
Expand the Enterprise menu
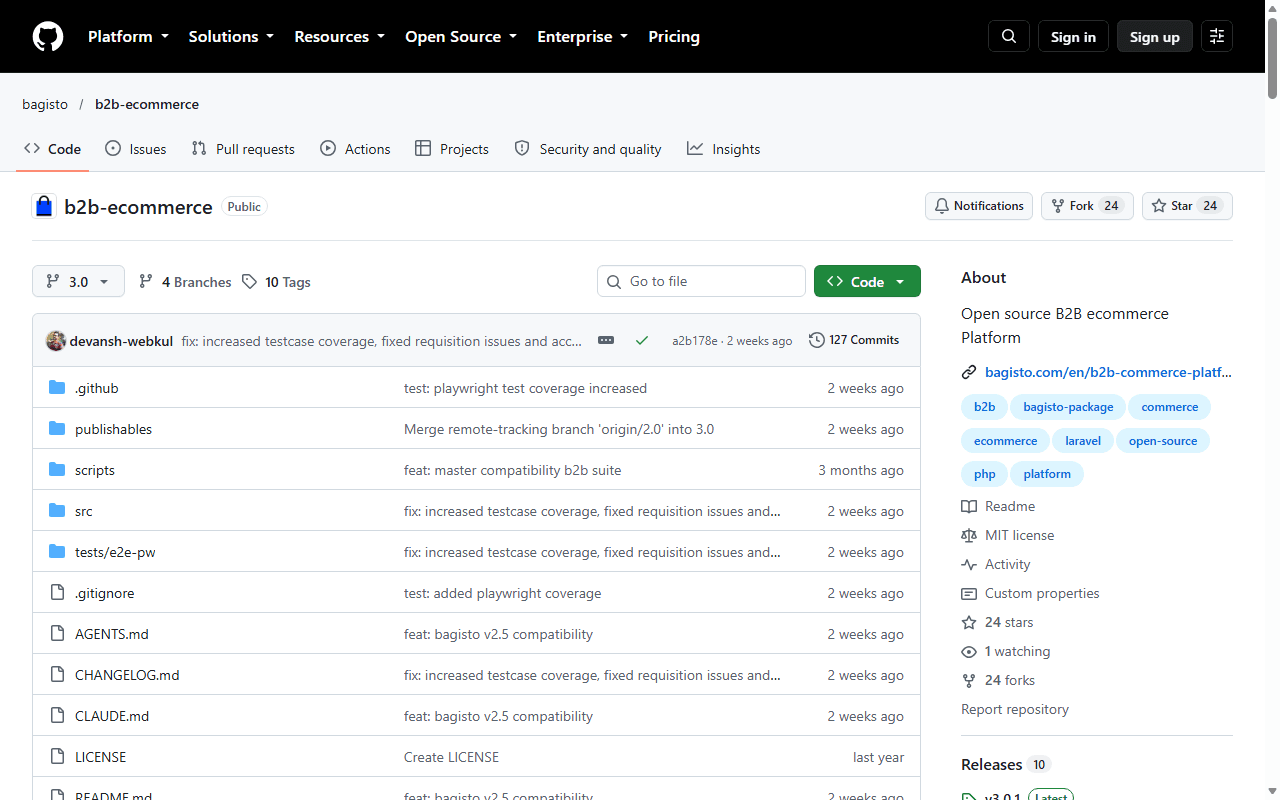pos(583,37)
